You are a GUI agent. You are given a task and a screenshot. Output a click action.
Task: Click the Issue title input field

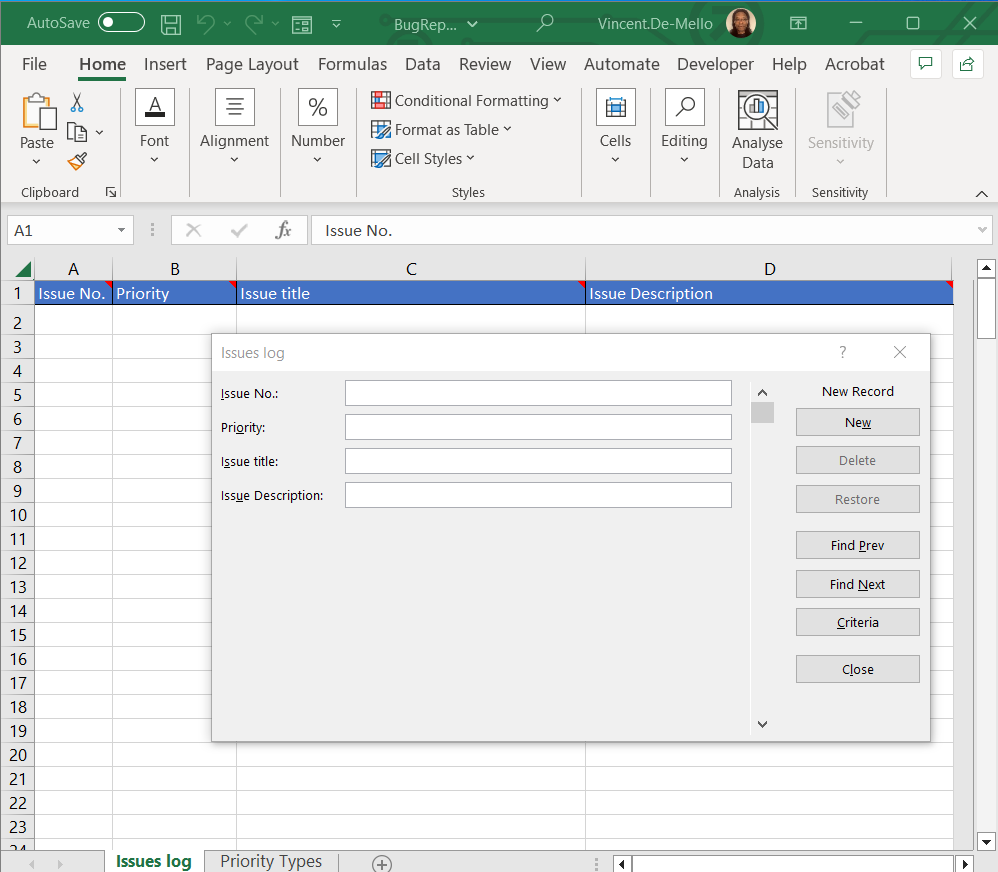pyautogui.click(x=538, y=461)
